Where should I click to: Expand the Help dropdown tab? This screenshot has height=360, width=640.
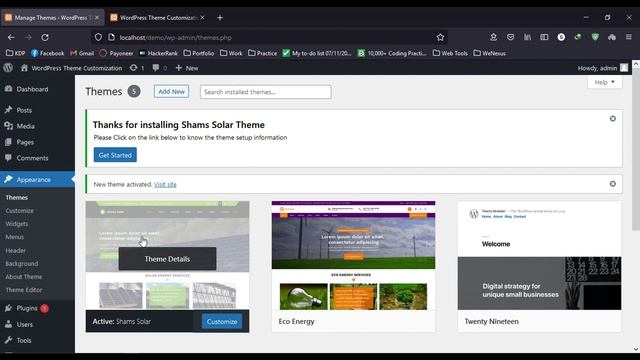604,82
